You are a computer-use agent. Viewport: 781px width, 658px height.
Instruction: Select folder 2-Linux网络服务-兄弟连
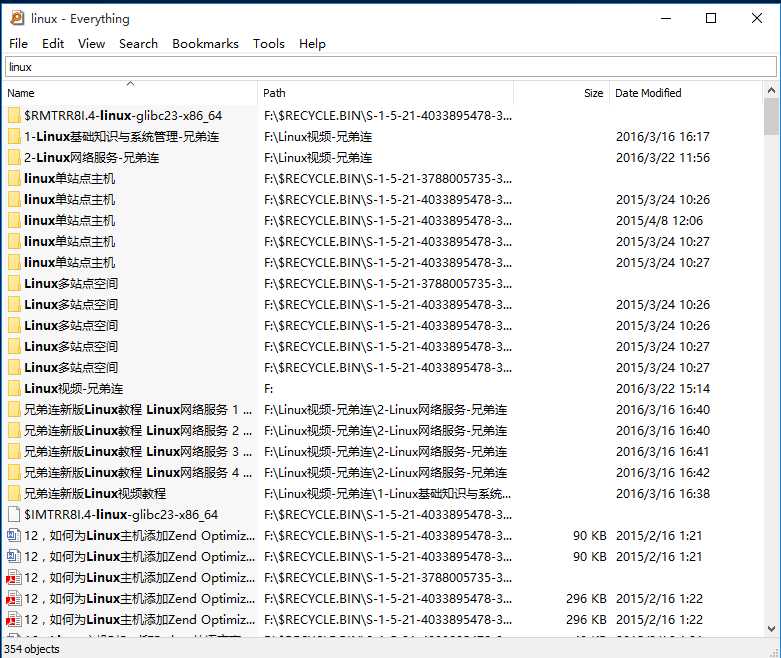point(92,157)
